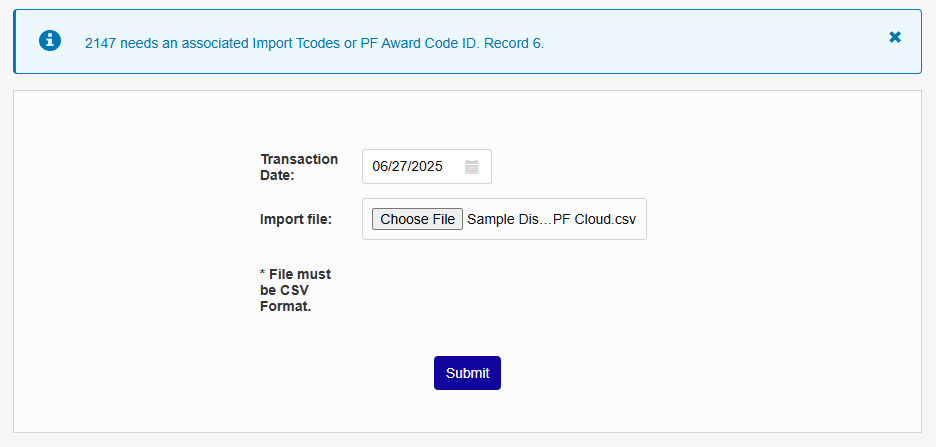Click the number 2147 in the alert
The height and width of the screenshot is (447, 936).
click(102, 43)
